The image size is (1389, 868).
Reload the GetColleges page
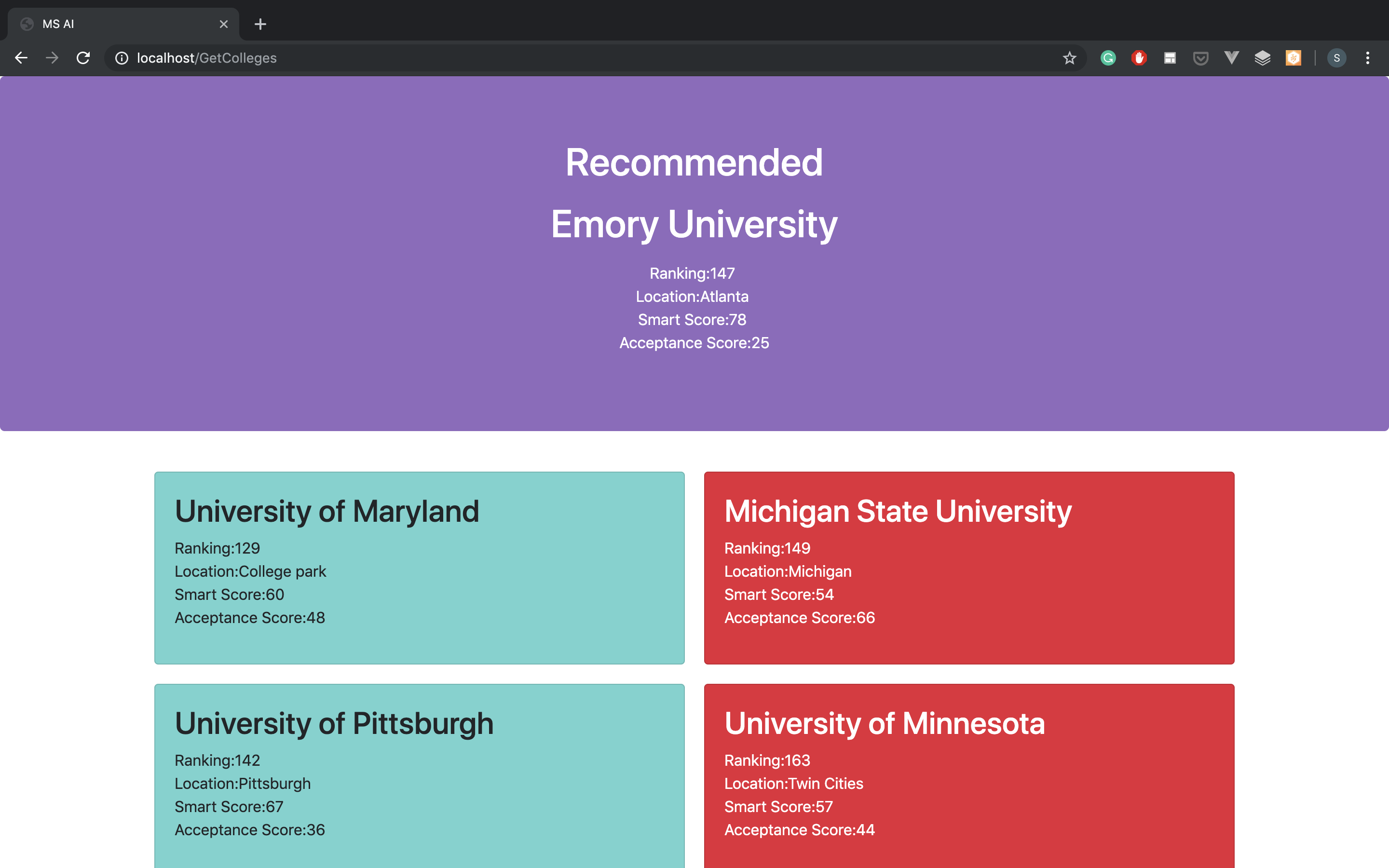[x=83, y=58]
